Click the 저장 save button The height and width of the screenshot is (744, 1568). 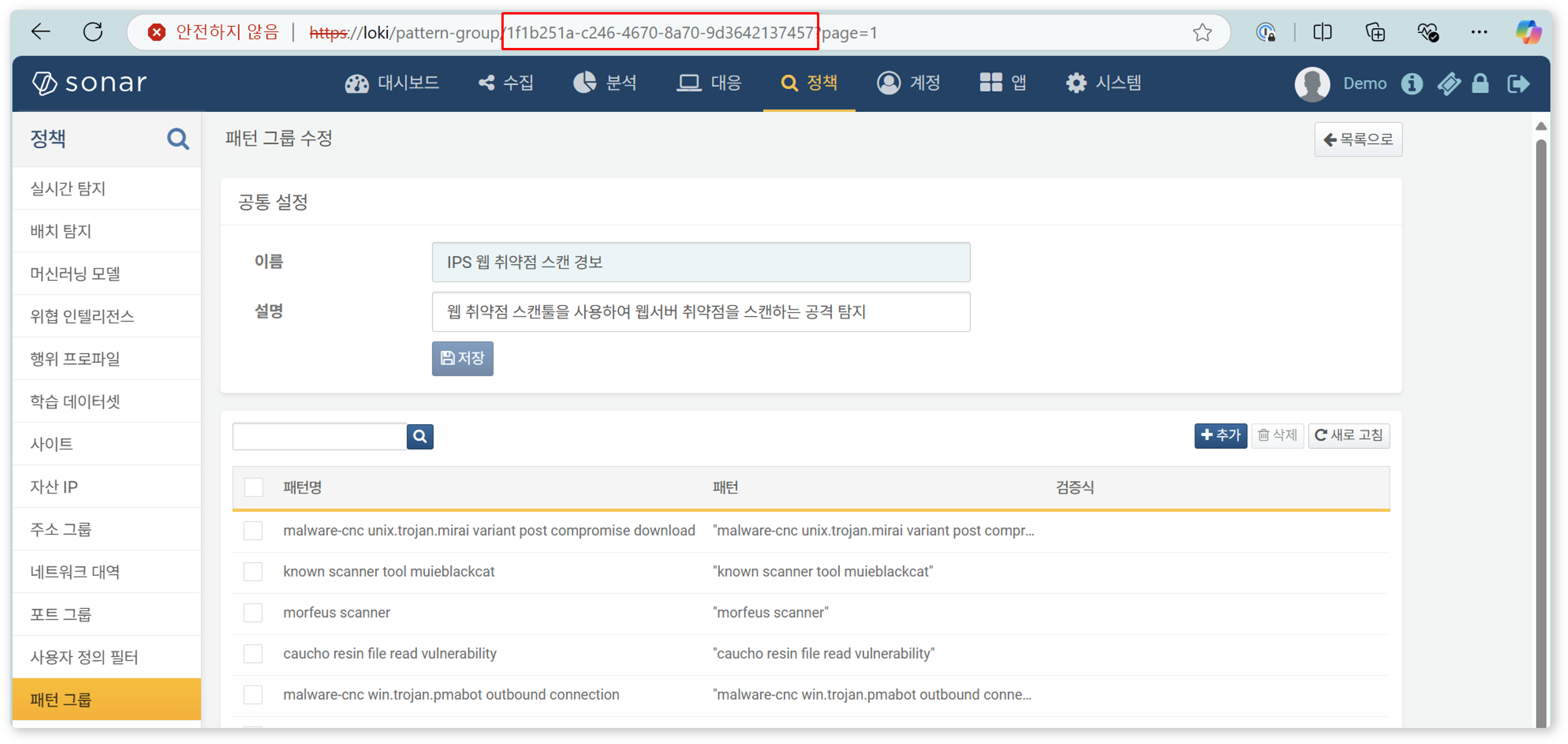point(463,359)
